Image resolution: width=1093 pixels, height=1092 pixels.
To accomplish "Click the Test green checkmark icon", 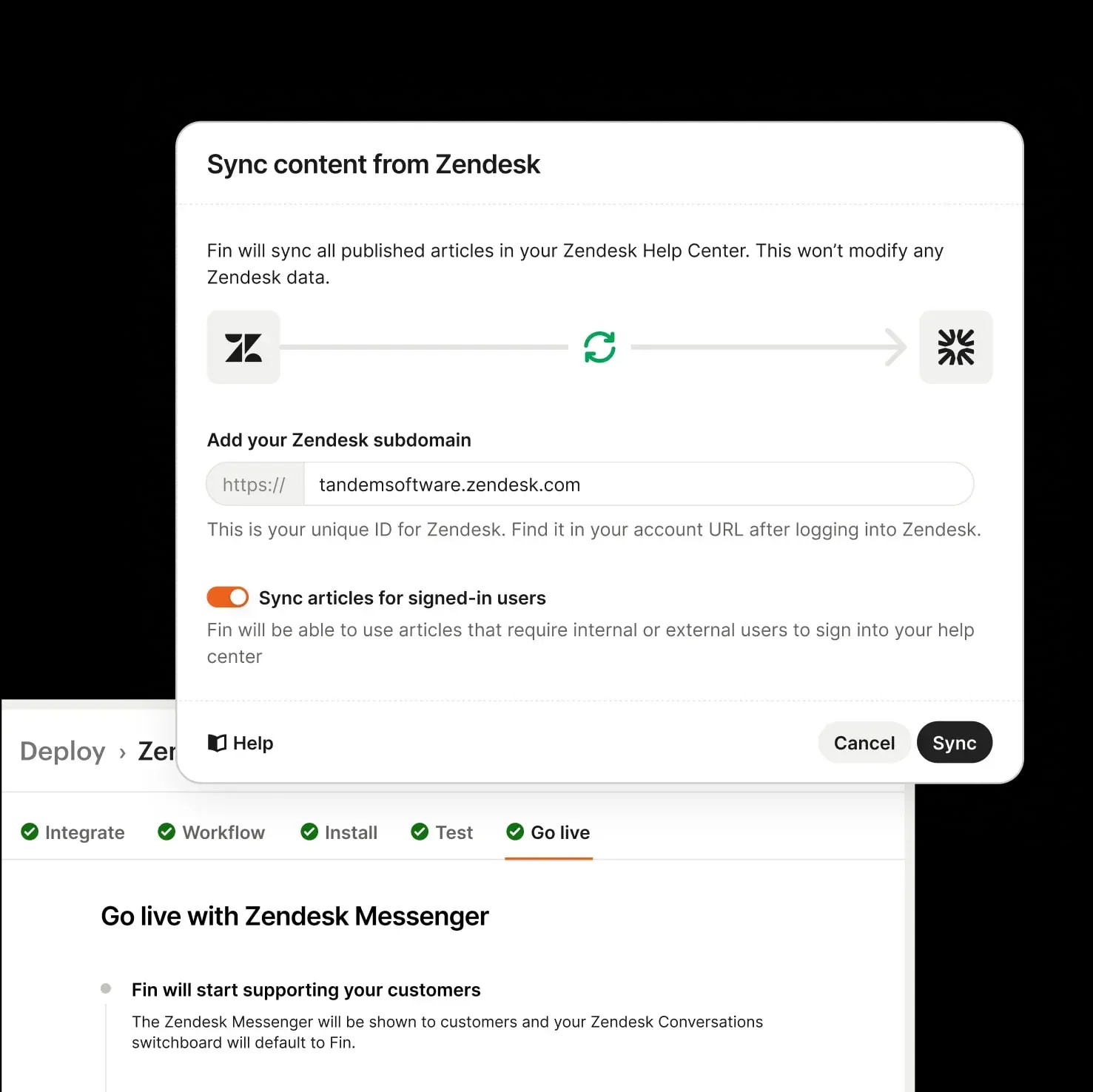I will (420, 832).
